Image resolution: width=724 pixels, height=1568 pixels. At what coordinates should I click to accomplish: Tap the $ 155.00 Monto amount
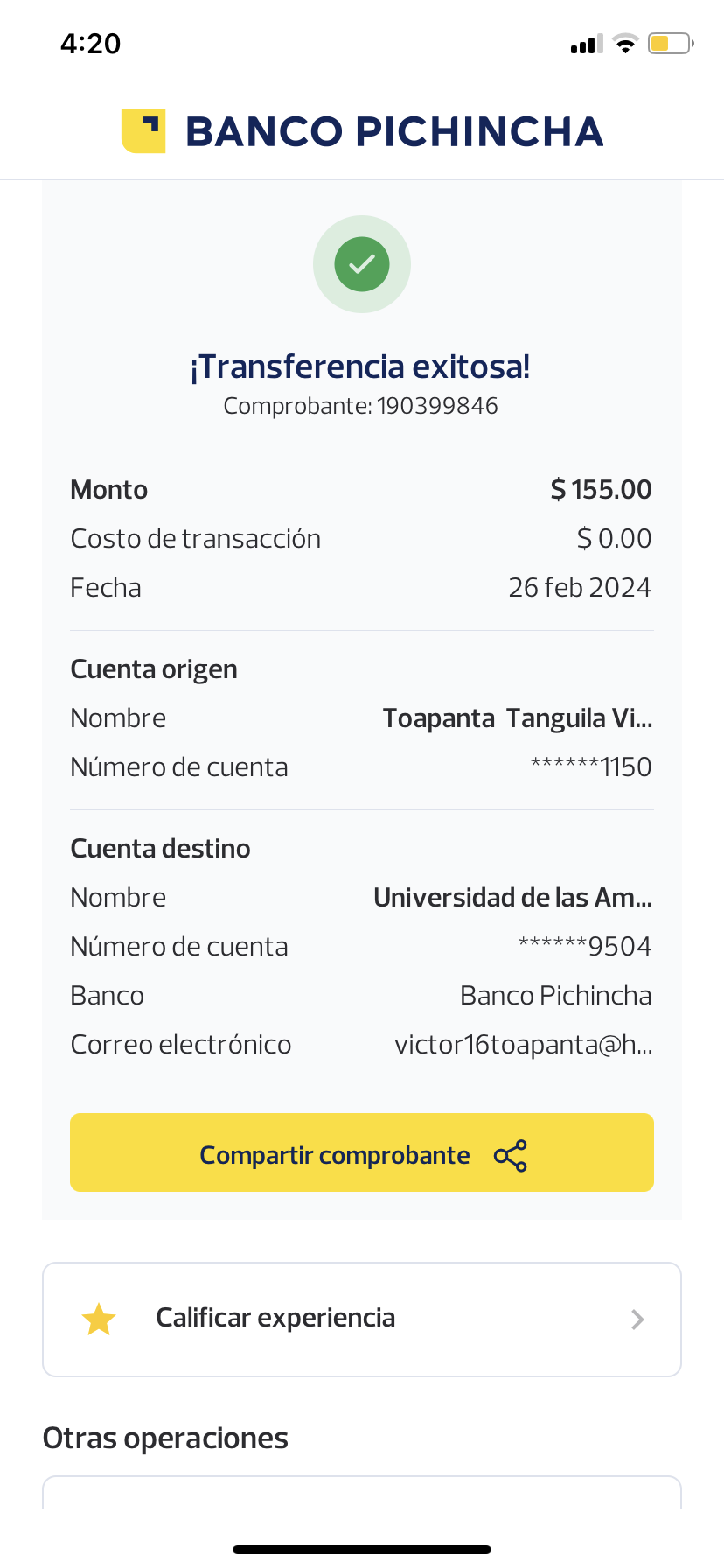tap(601, 490)
